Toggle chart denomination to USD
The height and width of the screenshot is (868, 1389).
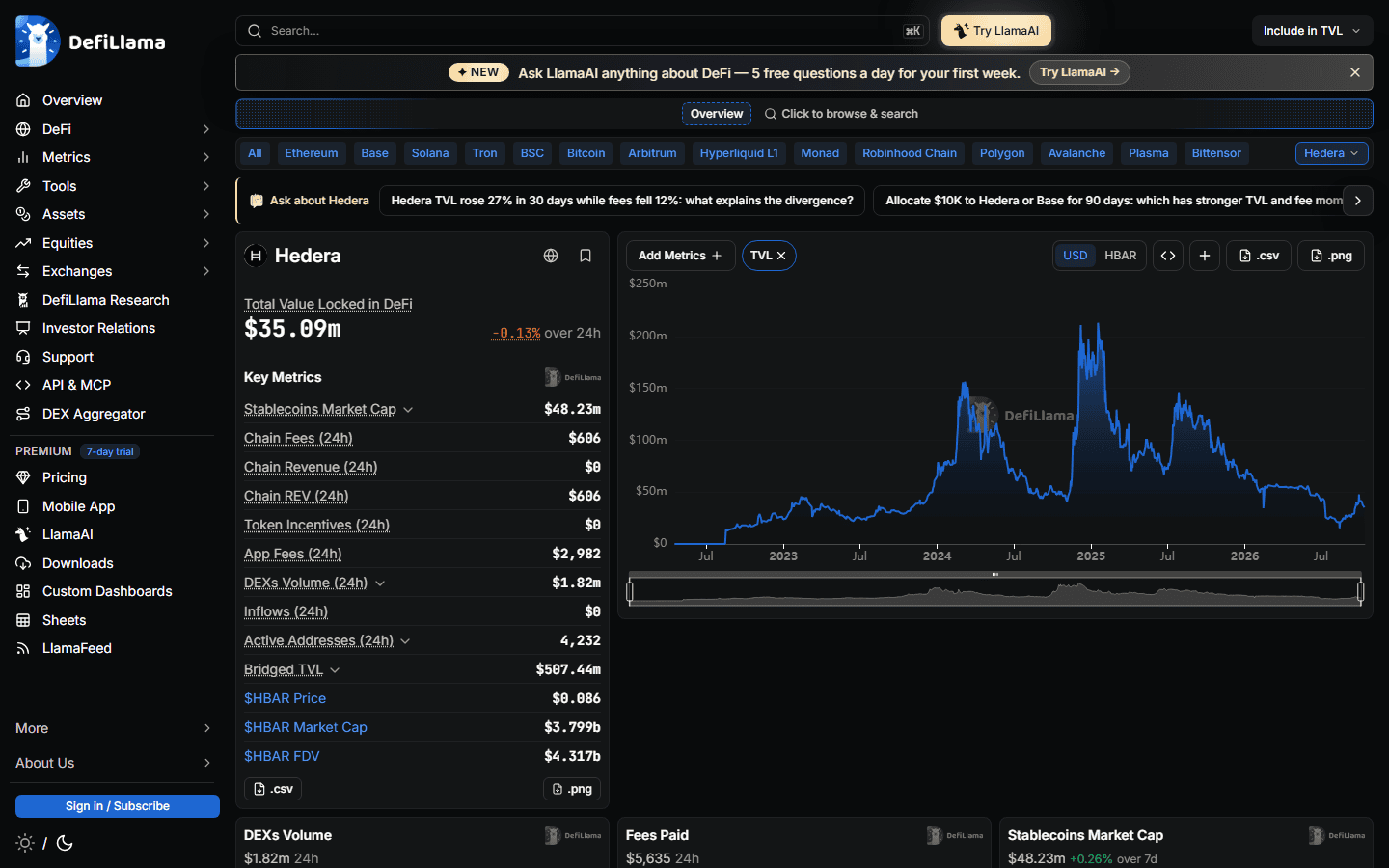tap(1076, 256)
